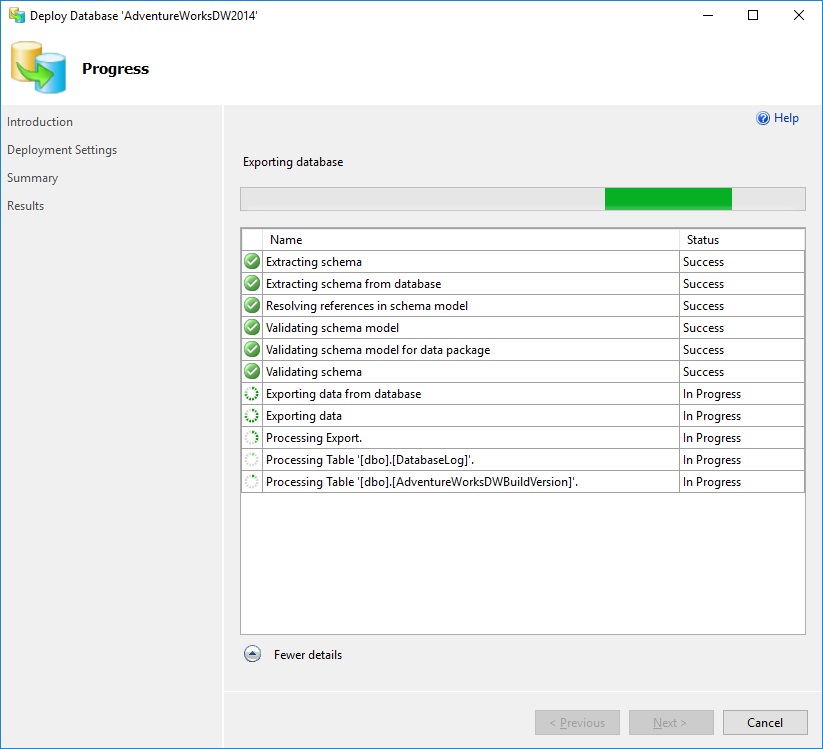Image resolution: width=823 pixels, height=749 pixels.
Task: Click the Success status of Validating schema
Action: 703,372
